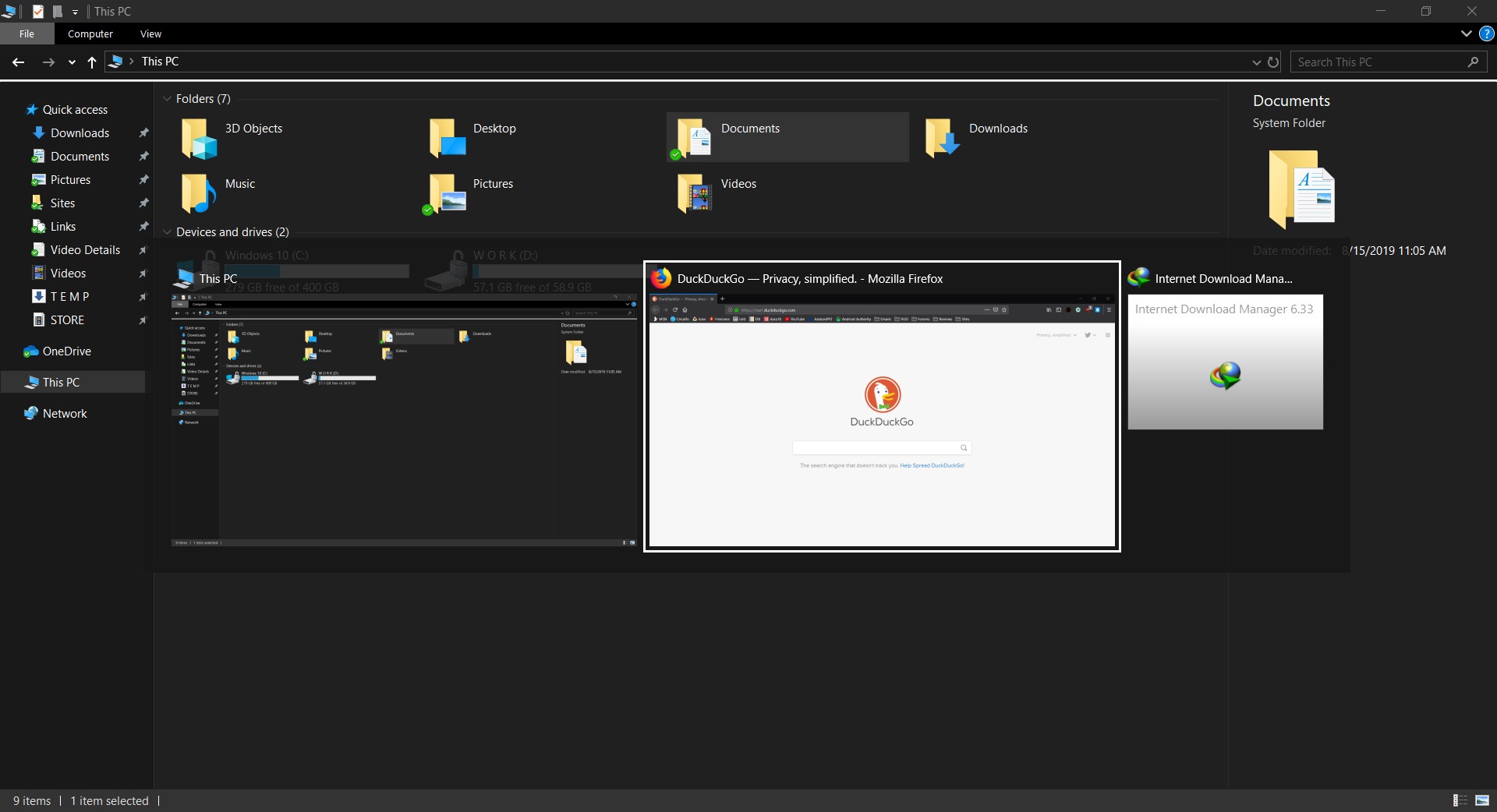The height and width of the screenshot is (812, 1497).
Task: Click the search magnifier icon
Action: [1473, 62]
